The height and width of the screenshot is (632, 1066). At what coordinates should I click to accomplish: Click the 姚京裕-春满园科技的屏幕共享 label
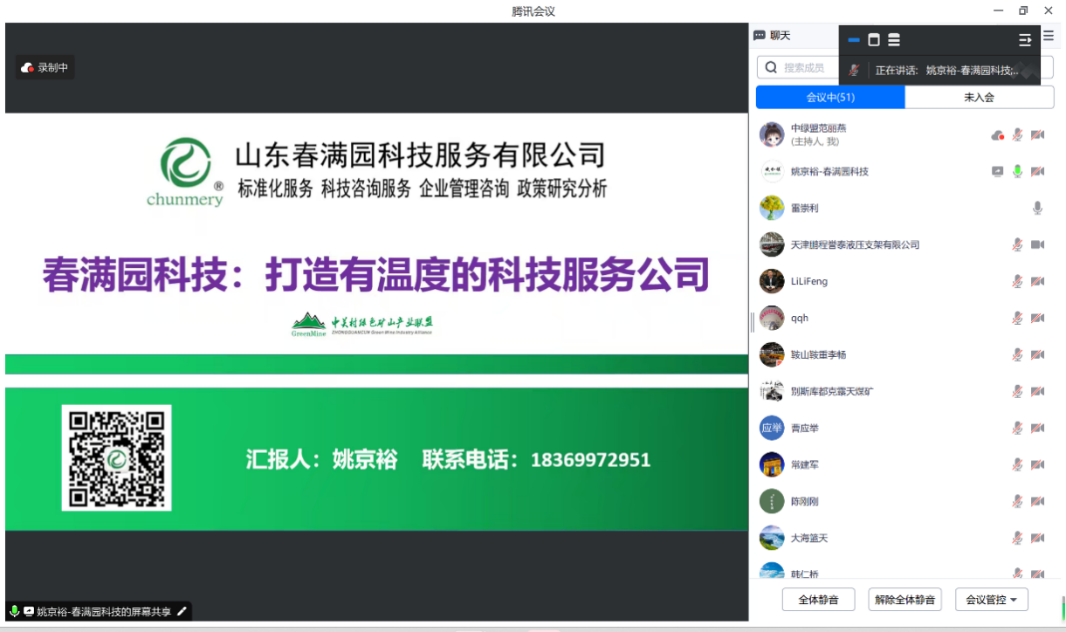tap(103, 612)
